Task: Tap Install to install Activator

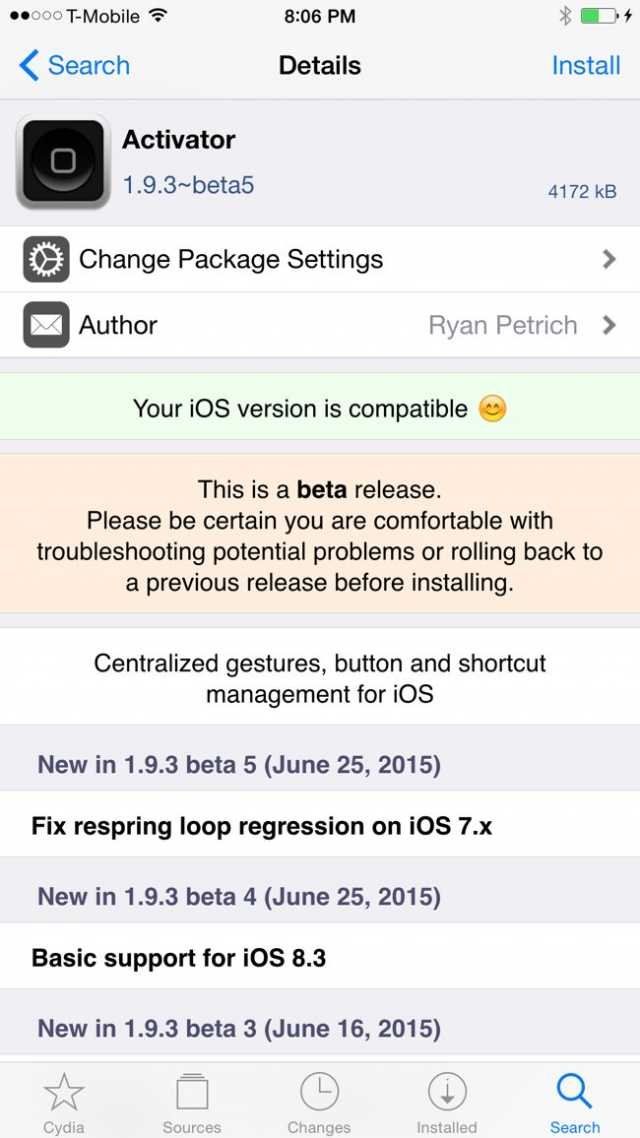Action: tap(587, 65)
